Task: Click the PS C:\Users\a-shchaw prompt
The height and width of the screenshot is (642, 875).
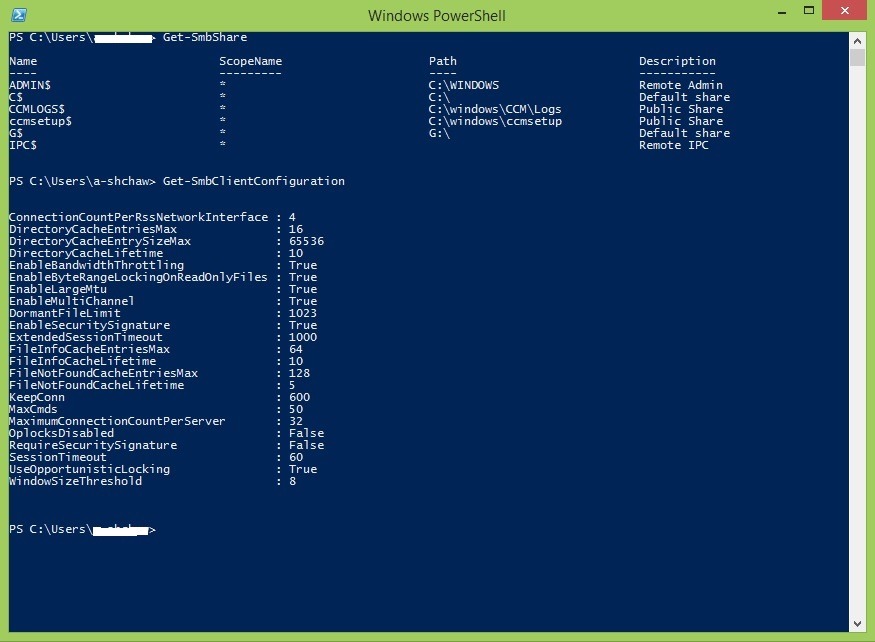Action: (x=83, y=181)
